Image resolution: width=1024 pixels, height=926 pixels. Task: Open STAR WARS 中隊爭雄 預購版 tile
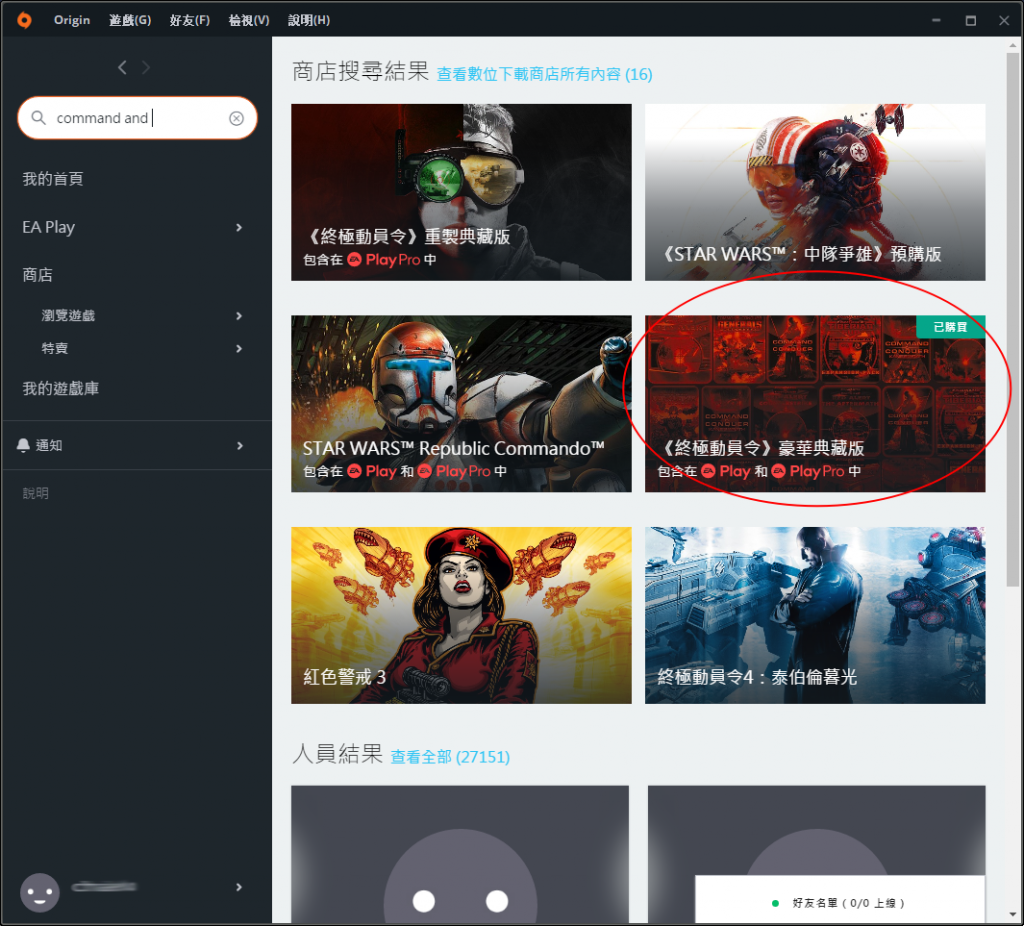tap(815, 192)
